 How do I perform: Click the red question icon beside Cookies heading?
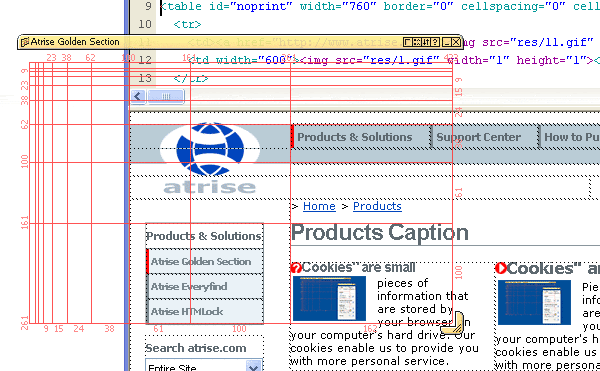click(296, 268)
